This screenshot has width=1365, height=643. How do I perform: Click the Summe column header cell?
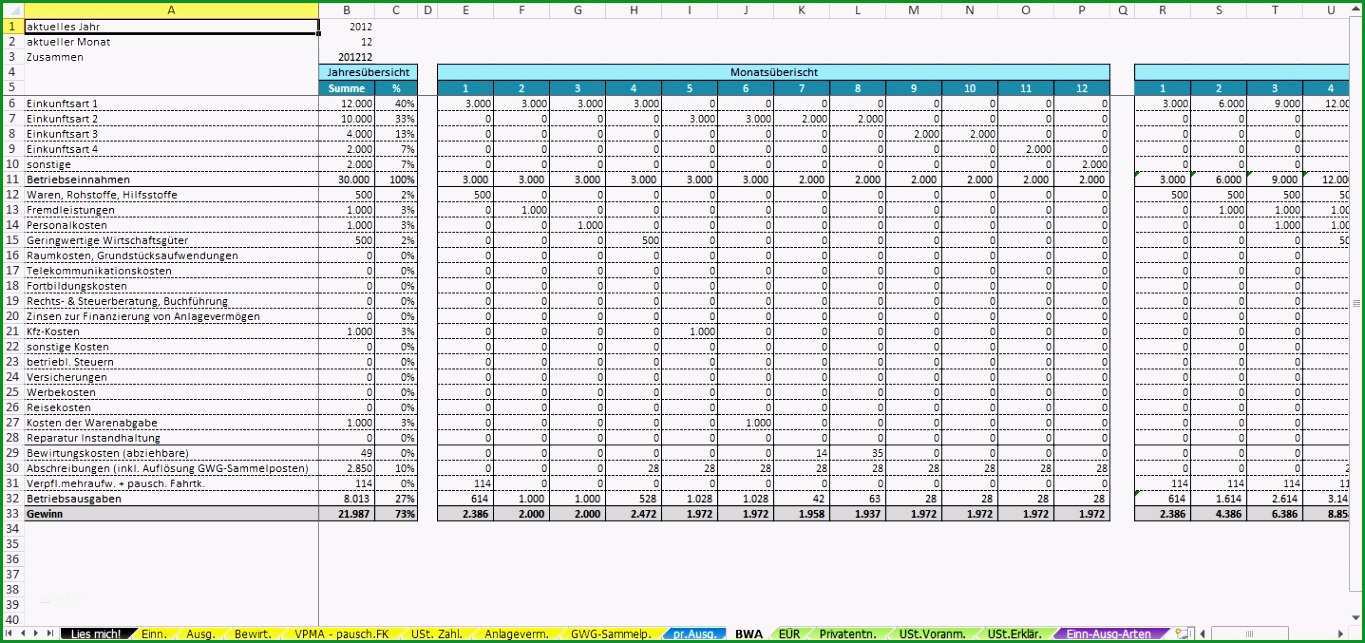347,88
